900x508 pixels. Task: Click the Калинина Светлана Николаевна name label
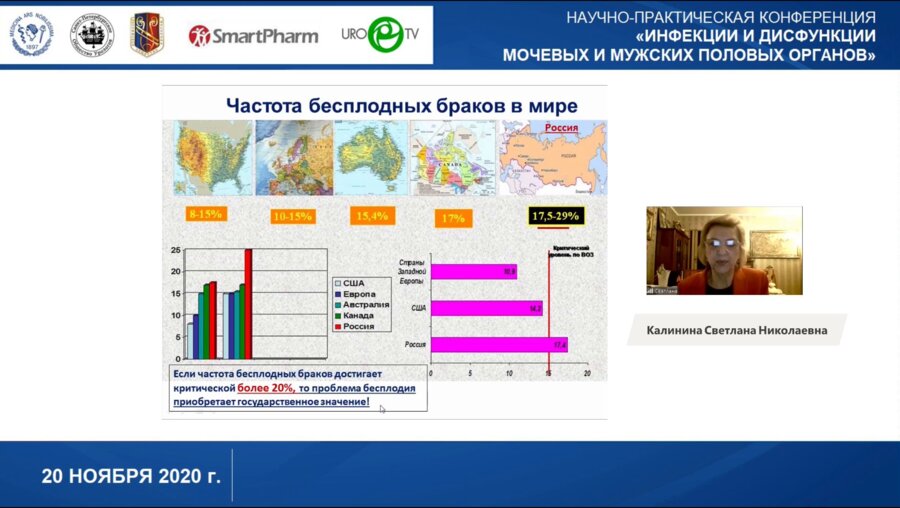pos(736,329)
